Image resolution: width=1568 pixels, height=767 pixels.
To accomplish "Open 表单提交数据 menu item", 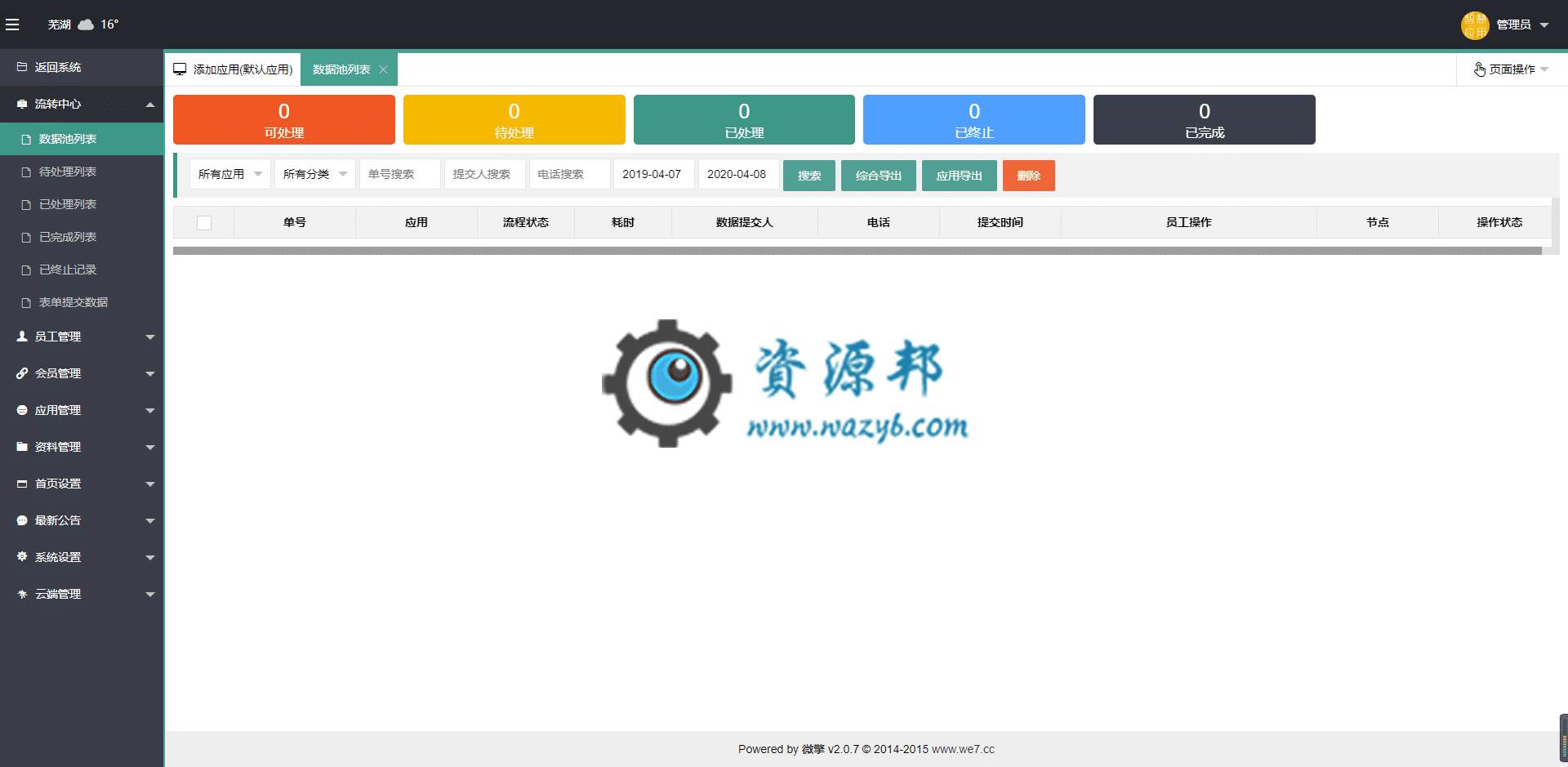I will pos(82,302).
